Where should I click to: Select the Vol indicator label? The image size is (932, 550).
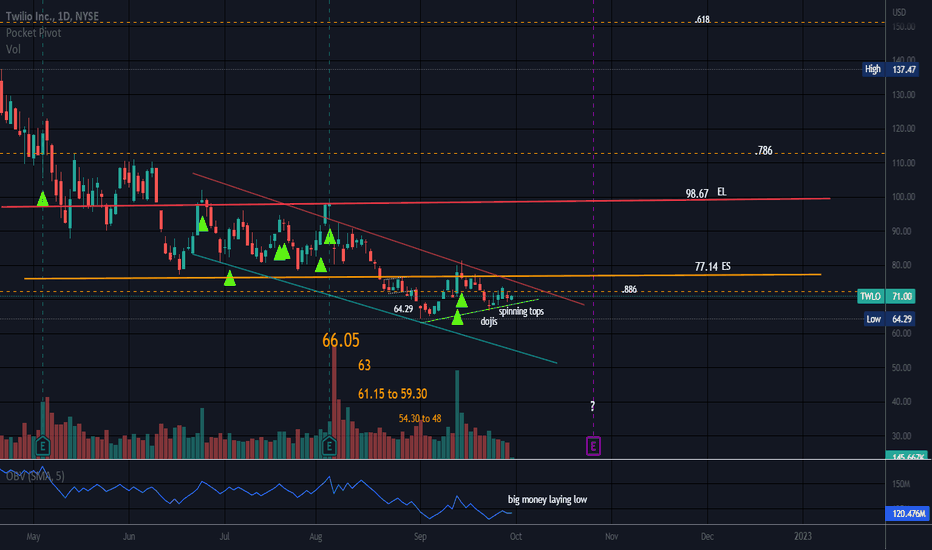(13, 49)
